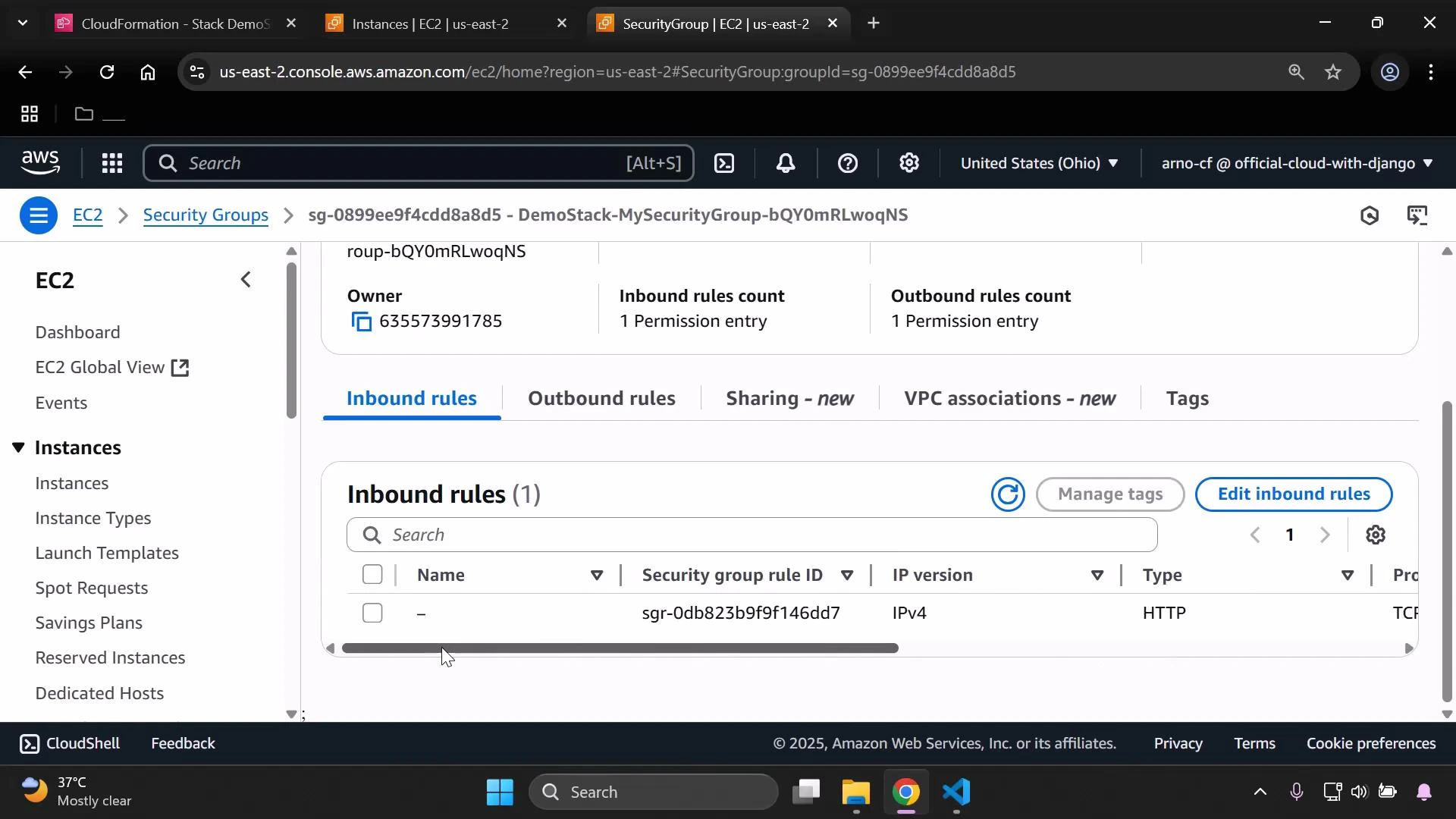Screen dimensions: 1456x819
Task: Open Launch Templates in sidebar
Action: 107,553
